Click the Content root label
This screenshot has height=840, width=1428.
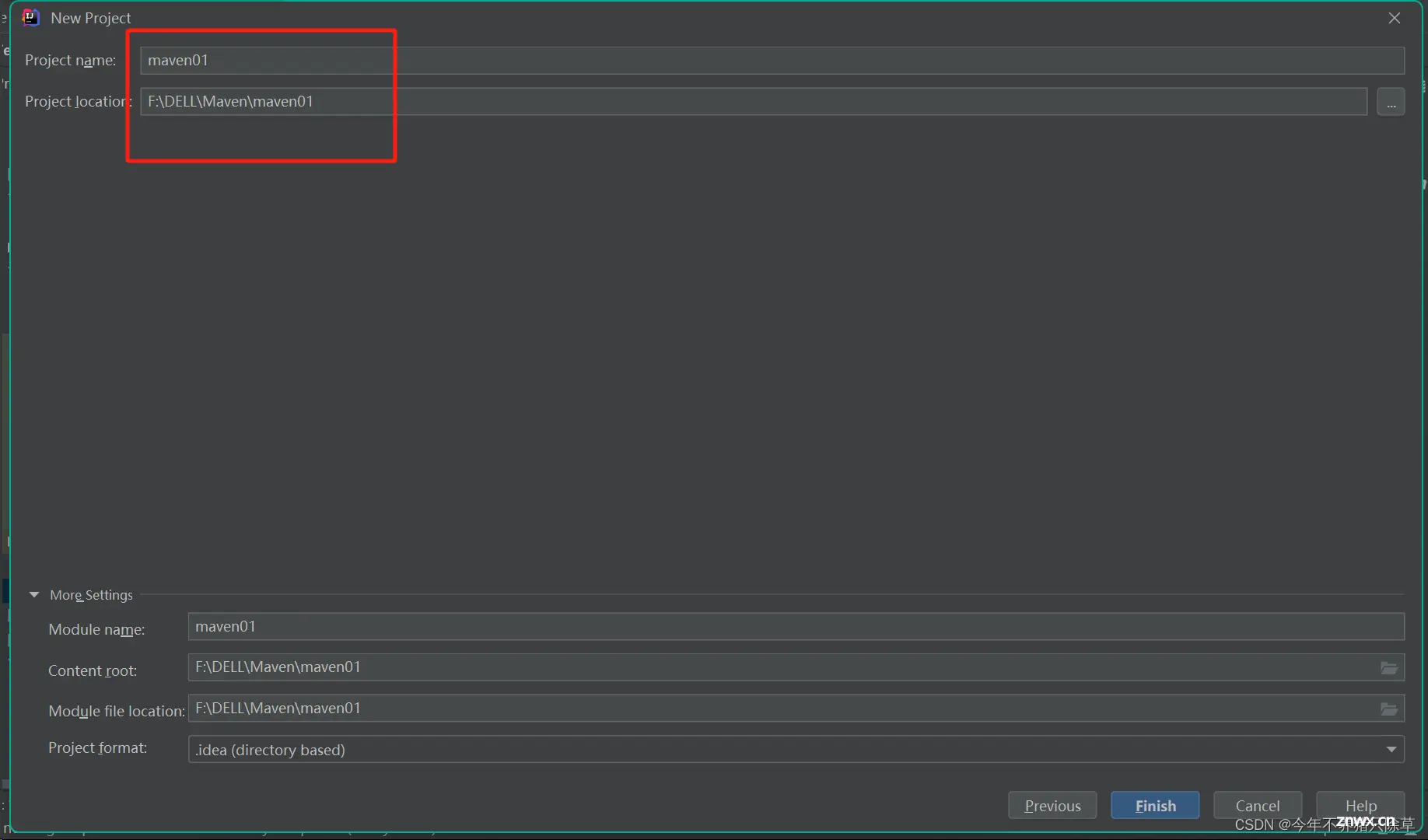(x=93, y=670)
